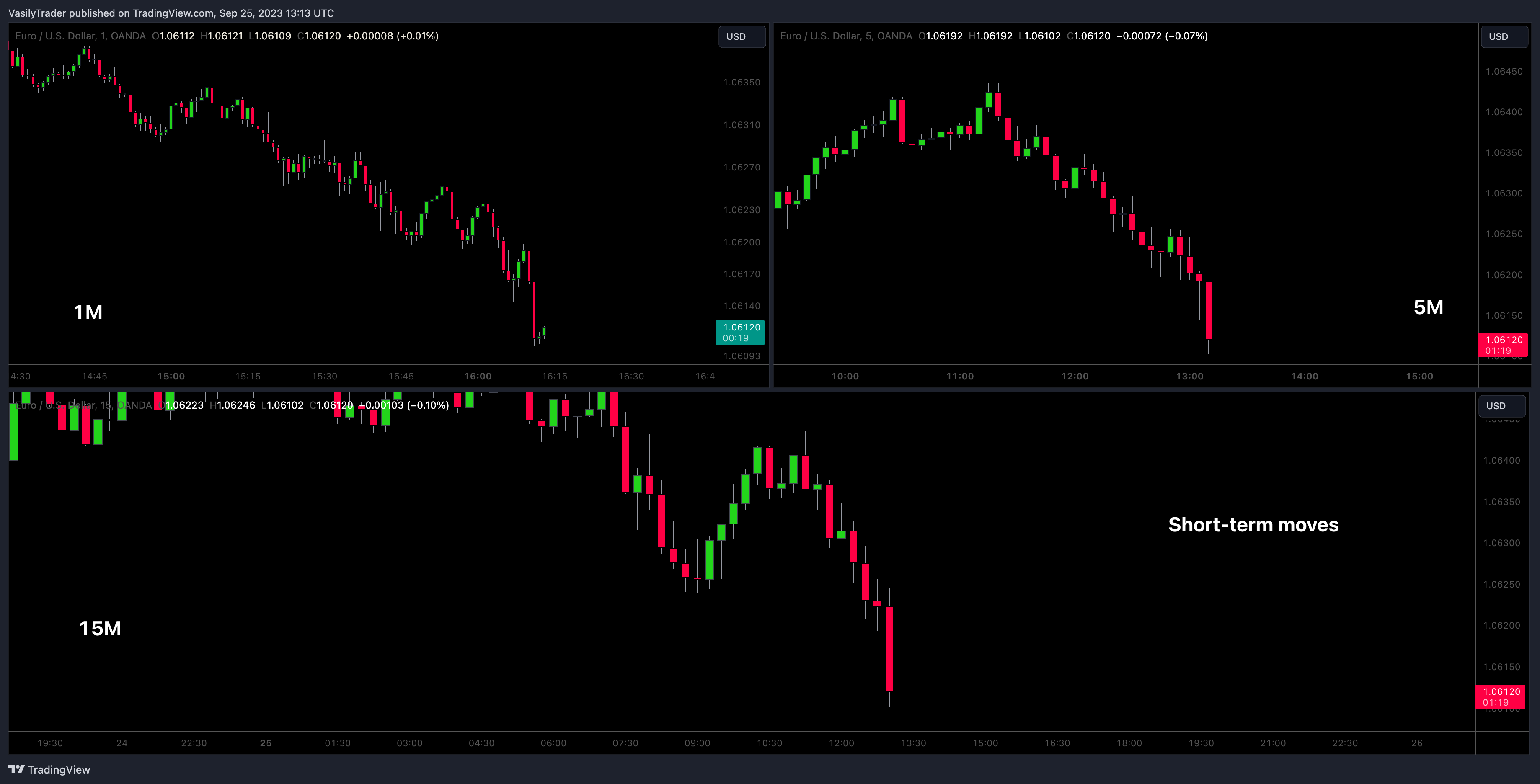Click 11:00 on the 5M time axis
The width and height of the screenshot is (1540, 784).
point(959,377)
